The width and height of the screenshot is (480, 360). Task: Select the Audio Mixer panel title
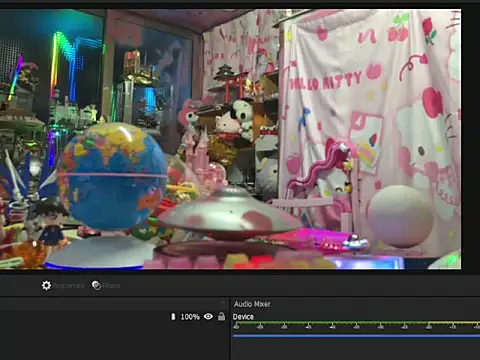click(x=252, y=304)
